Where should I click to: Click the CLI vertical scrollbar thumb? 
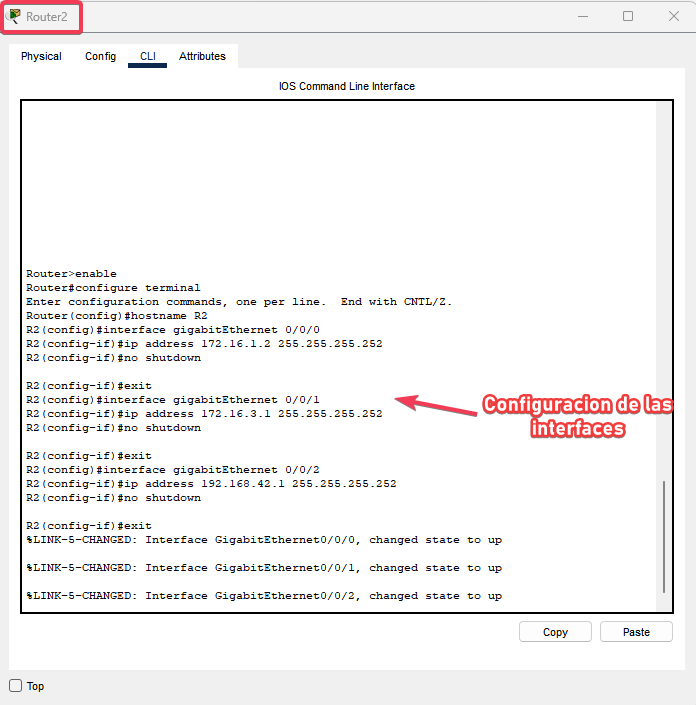[x=663, y=537]
